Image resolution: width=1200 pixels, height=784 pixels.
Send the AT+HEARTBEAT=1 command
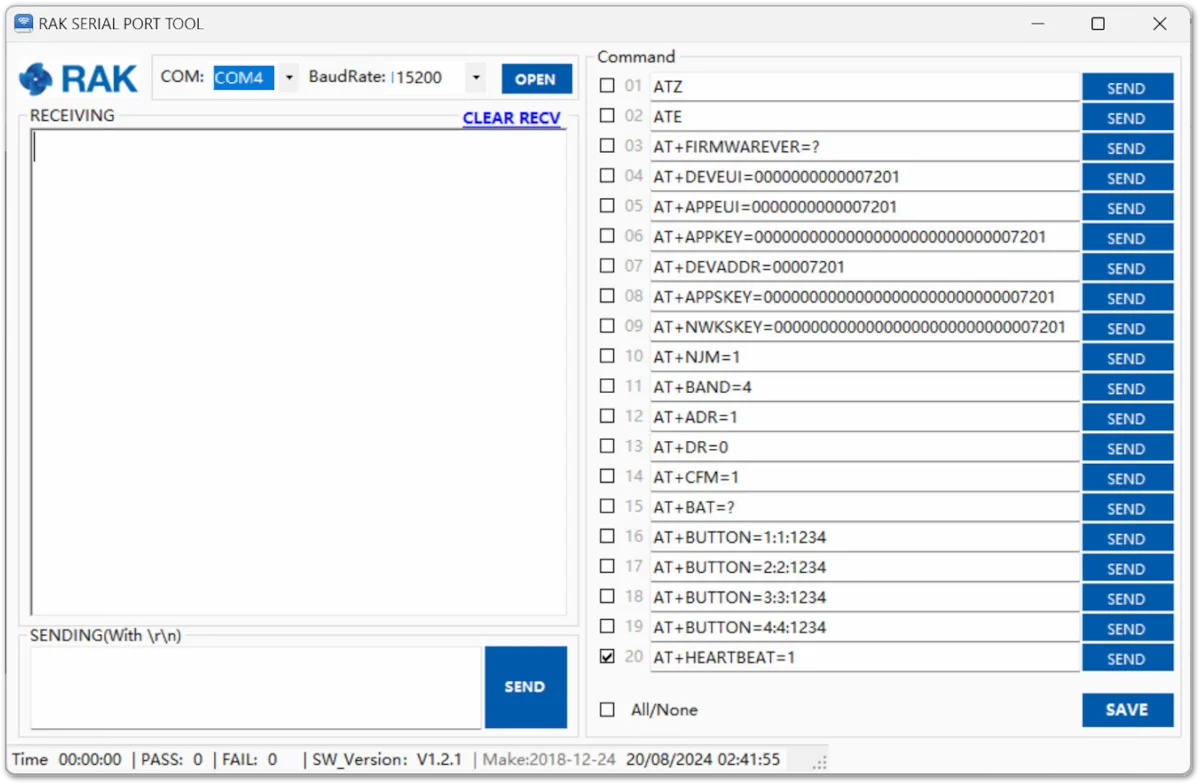pos(1127,658)
